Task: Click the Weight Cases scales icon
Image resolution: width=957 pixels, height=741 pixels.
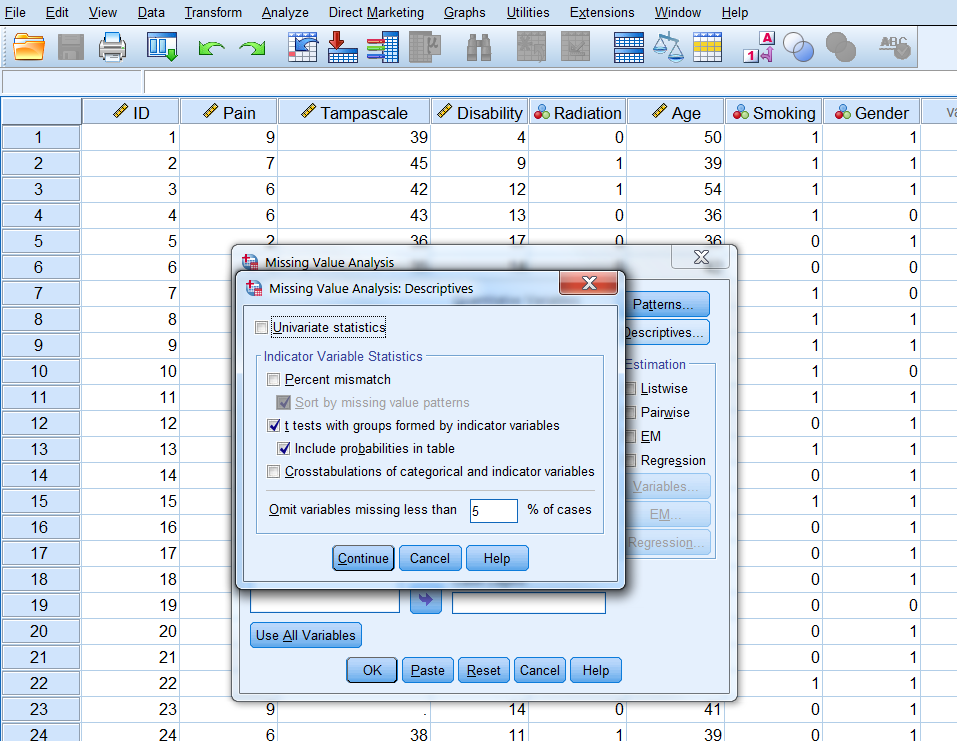Action: pyautogui.click(x=667, y=46)
